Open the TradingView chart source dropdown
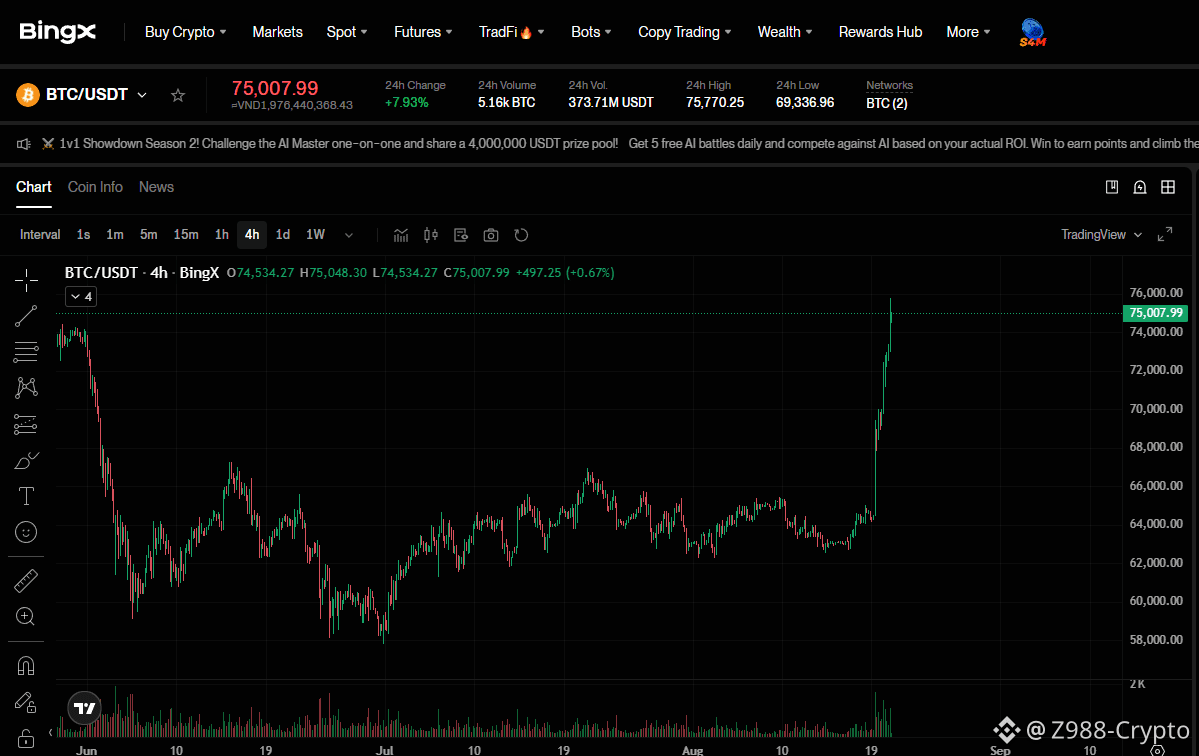 [x=1101, y=235]
